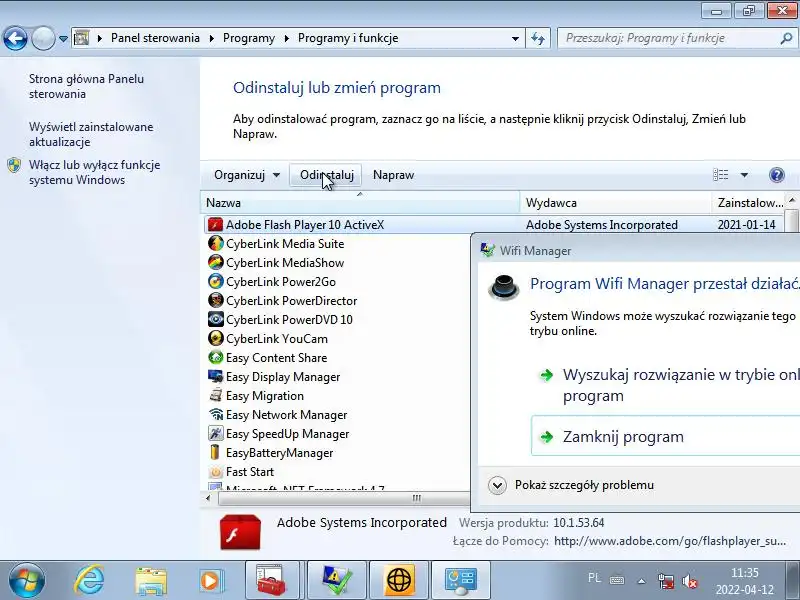Open the Organizuj dropdown menu
Screen dimensions: 800x600
[x=247, y=175]
